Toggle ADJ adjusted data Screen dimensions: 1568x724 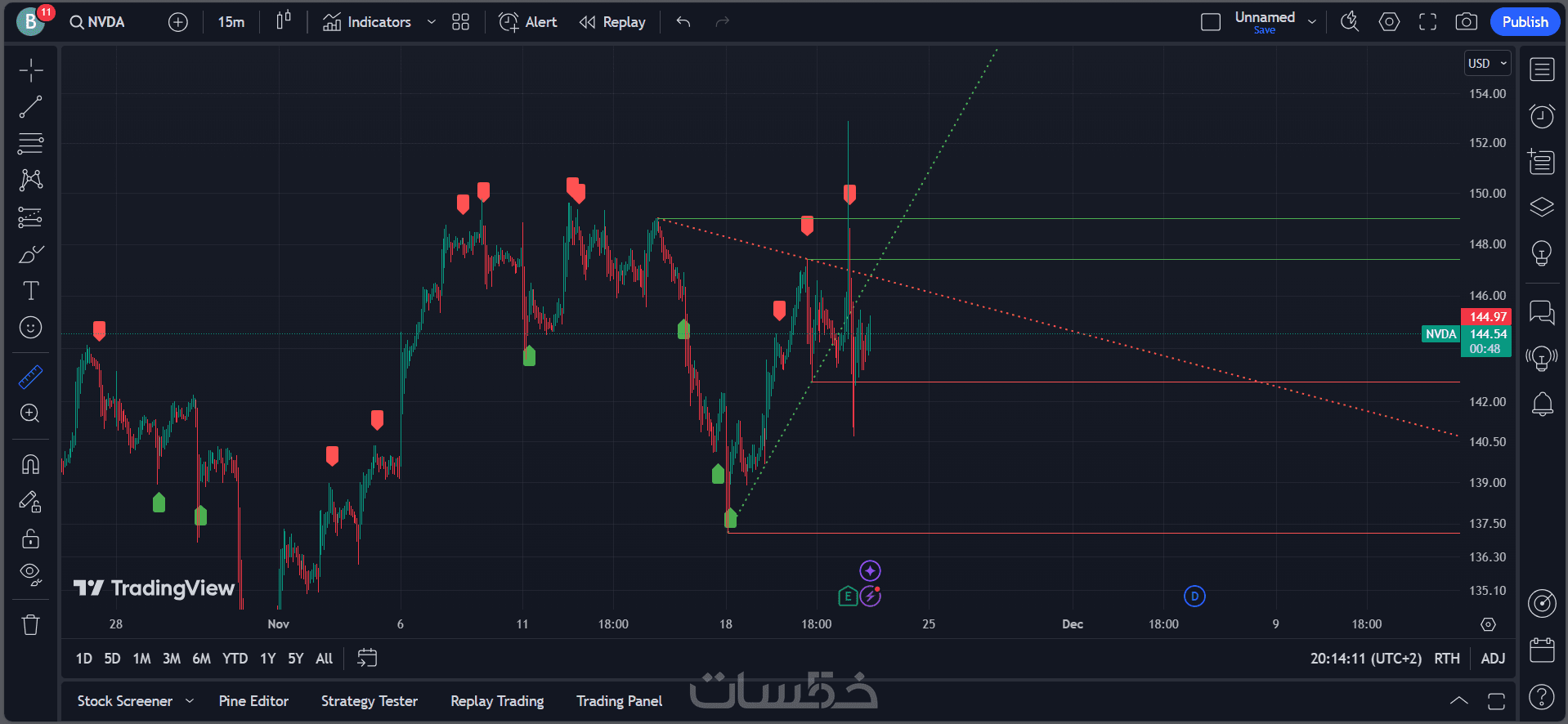pyautogui.click(x=1493, y=659)
